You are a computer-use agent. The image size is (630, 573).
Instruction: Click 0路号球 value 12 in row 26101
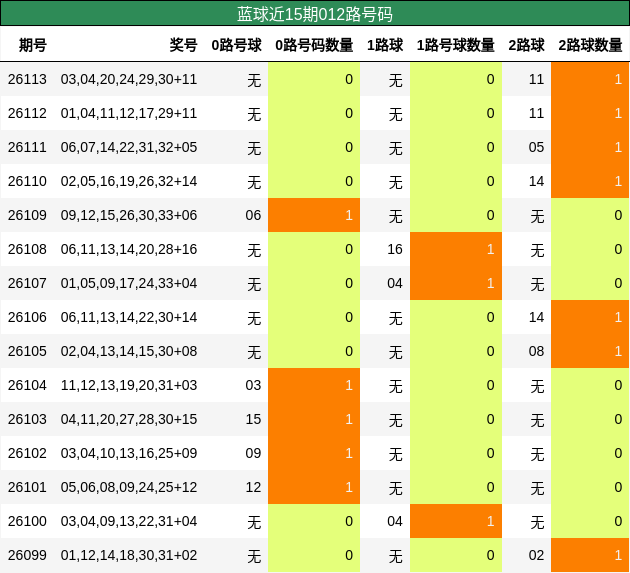[x=253, y=487]
